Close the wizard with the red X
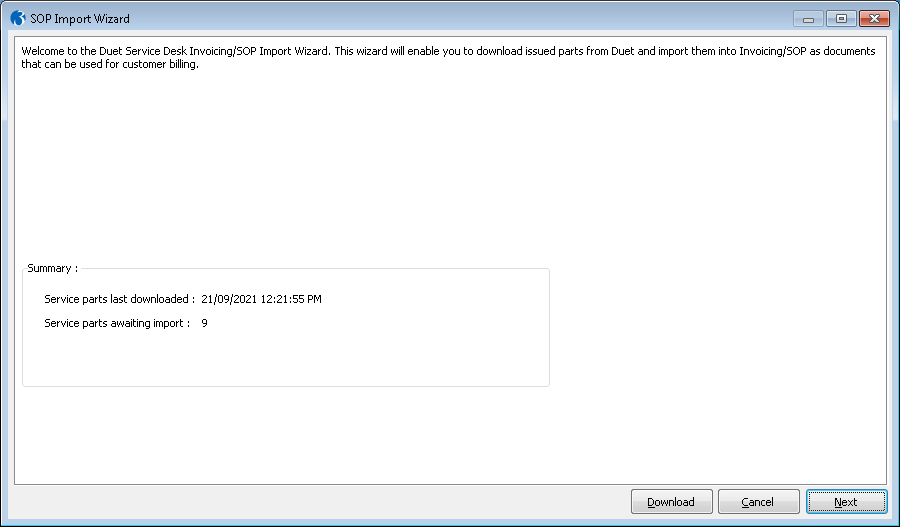Viewport: 900px width, 527px height. coord(874,19)
